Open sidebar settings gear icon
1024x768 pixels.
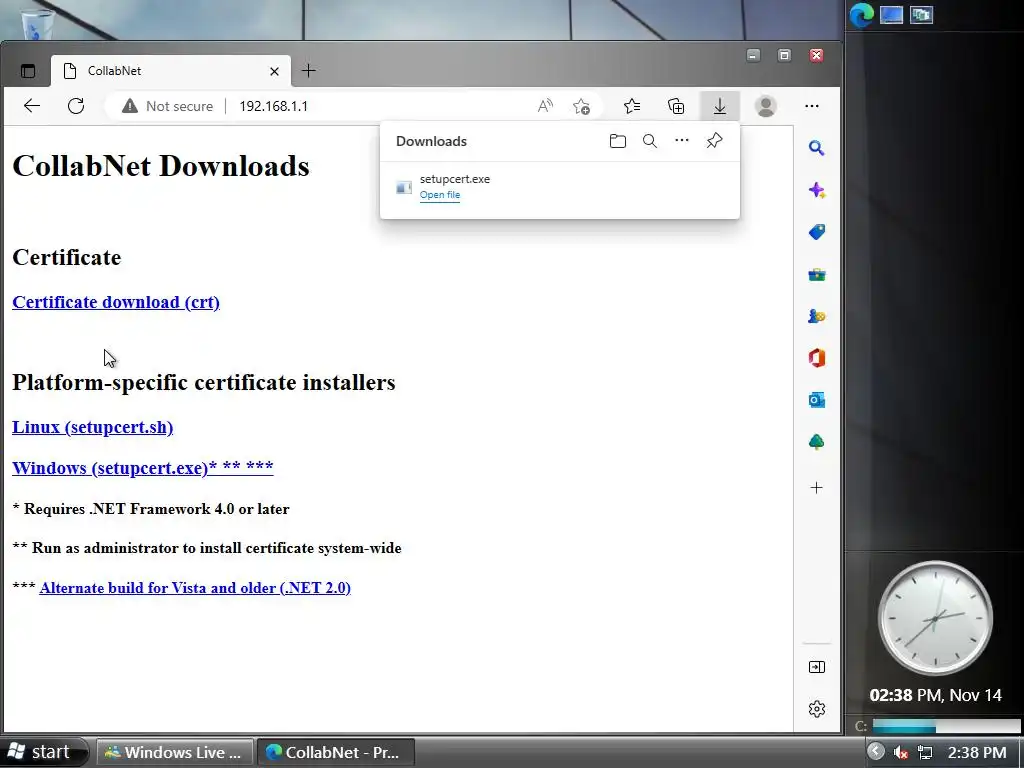(816, 709)
